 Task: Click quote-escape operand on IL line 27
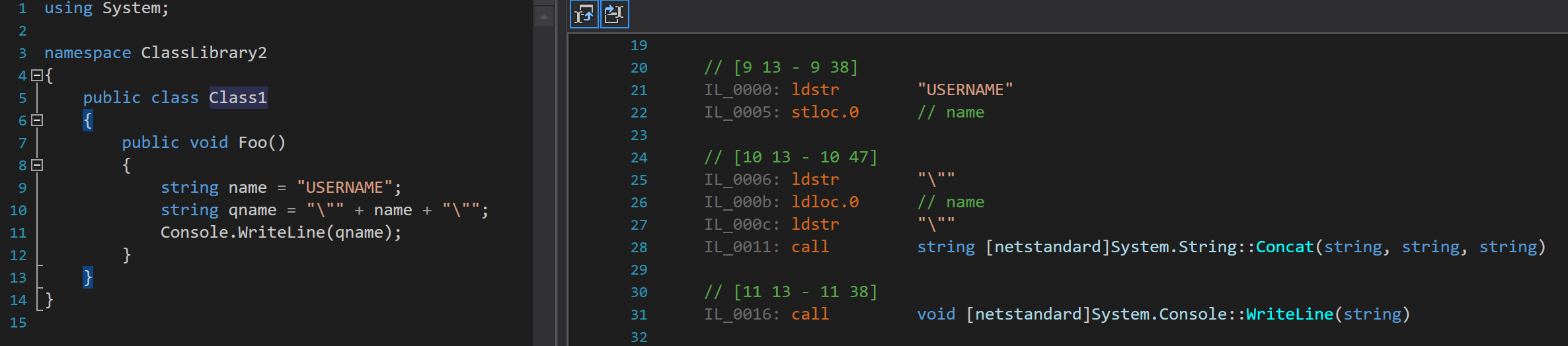(x=936, y=225)
